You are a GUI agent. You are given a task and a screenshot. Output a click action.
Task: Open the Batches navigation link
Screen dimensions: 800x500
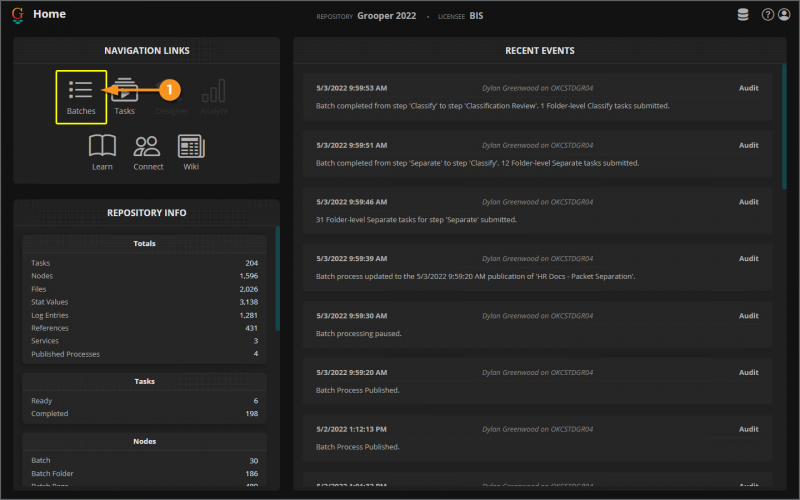click(x=81, y=97)
